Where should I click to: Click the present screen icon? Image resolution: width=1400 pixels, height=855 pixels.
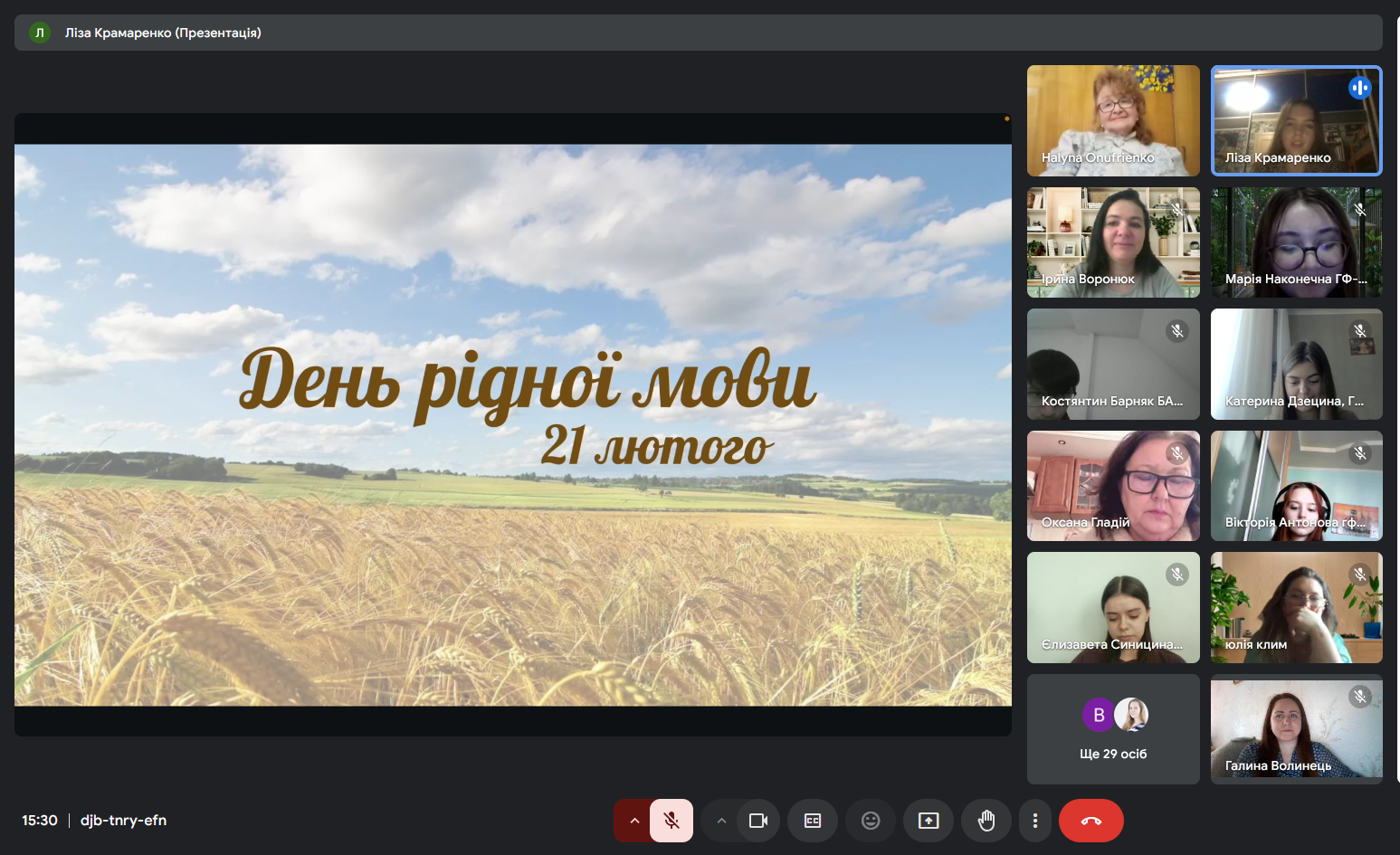click(929, 821)
